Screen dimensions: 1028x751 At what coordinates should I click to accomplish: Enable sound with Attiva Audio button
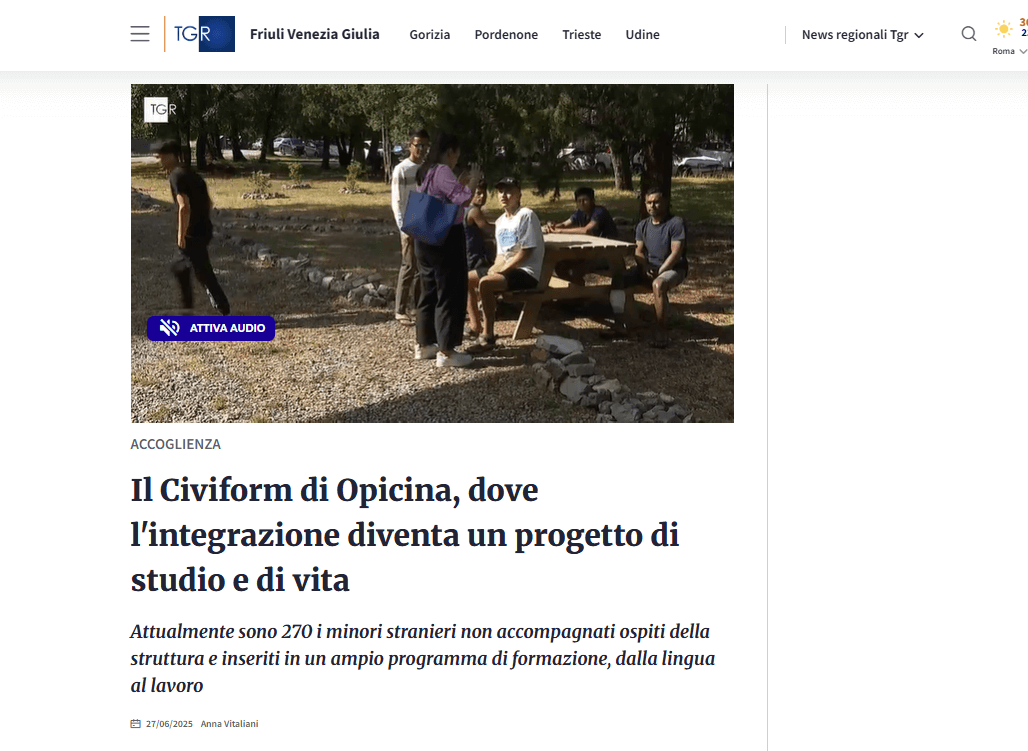[x=211, y=328]
